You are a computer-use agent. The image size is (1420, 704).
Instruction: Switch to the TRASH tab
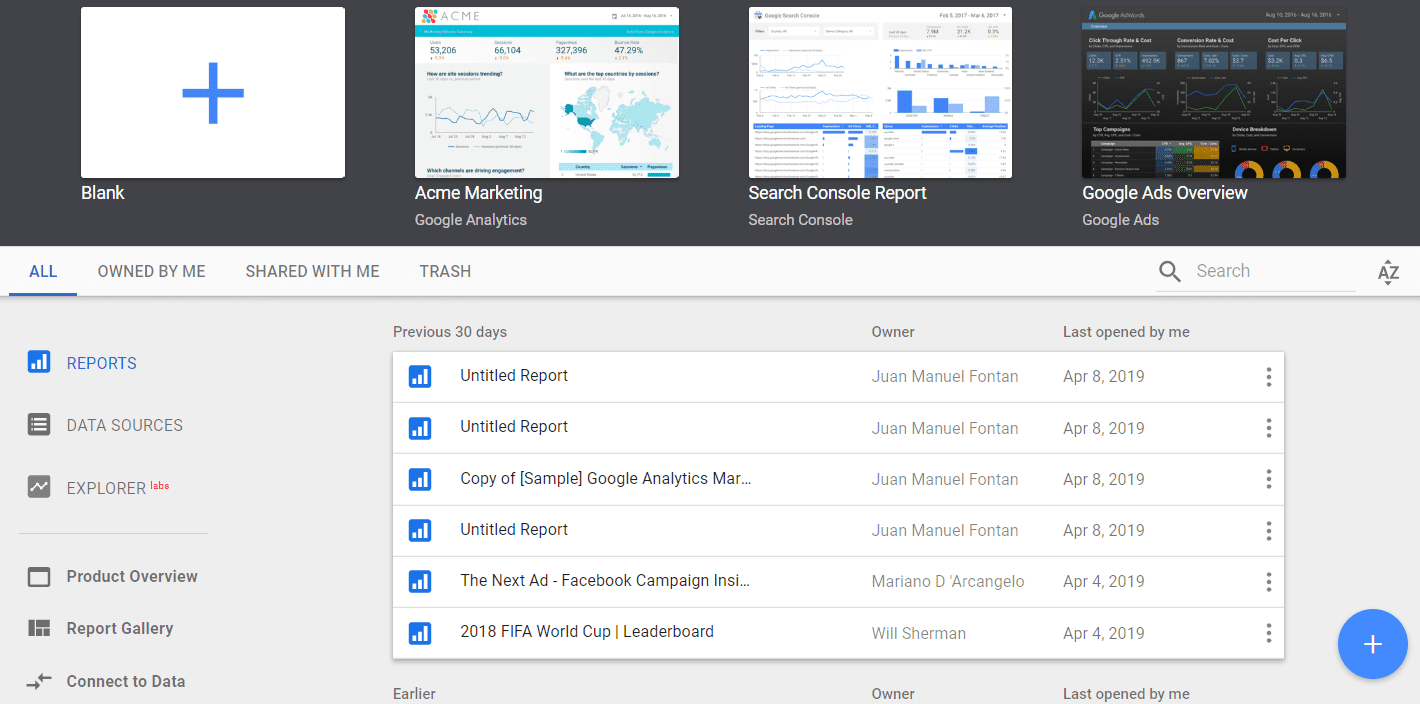[x=445, y=271]
